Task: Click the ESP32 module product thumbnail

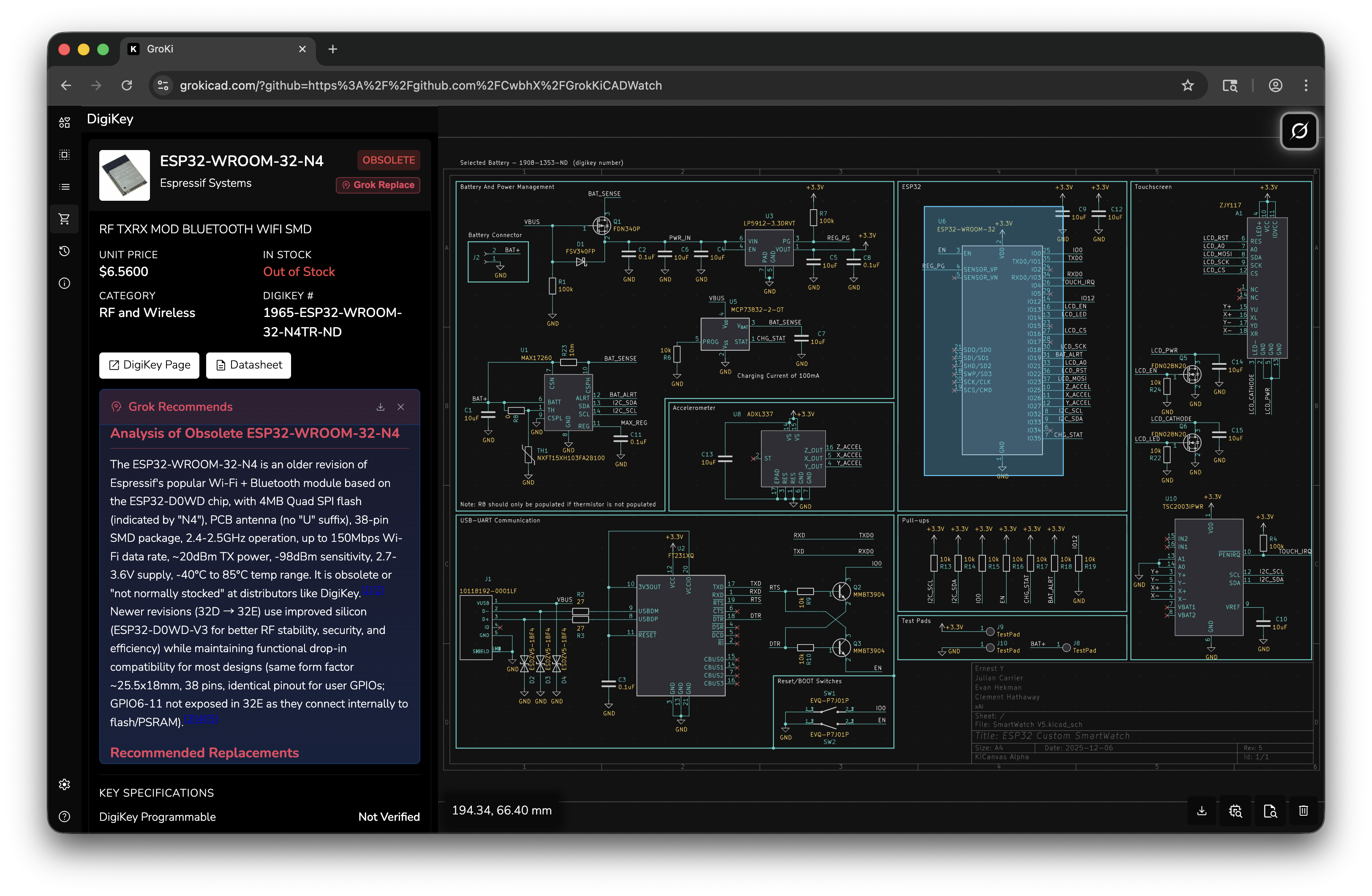Action: click(x=125, y=175)
